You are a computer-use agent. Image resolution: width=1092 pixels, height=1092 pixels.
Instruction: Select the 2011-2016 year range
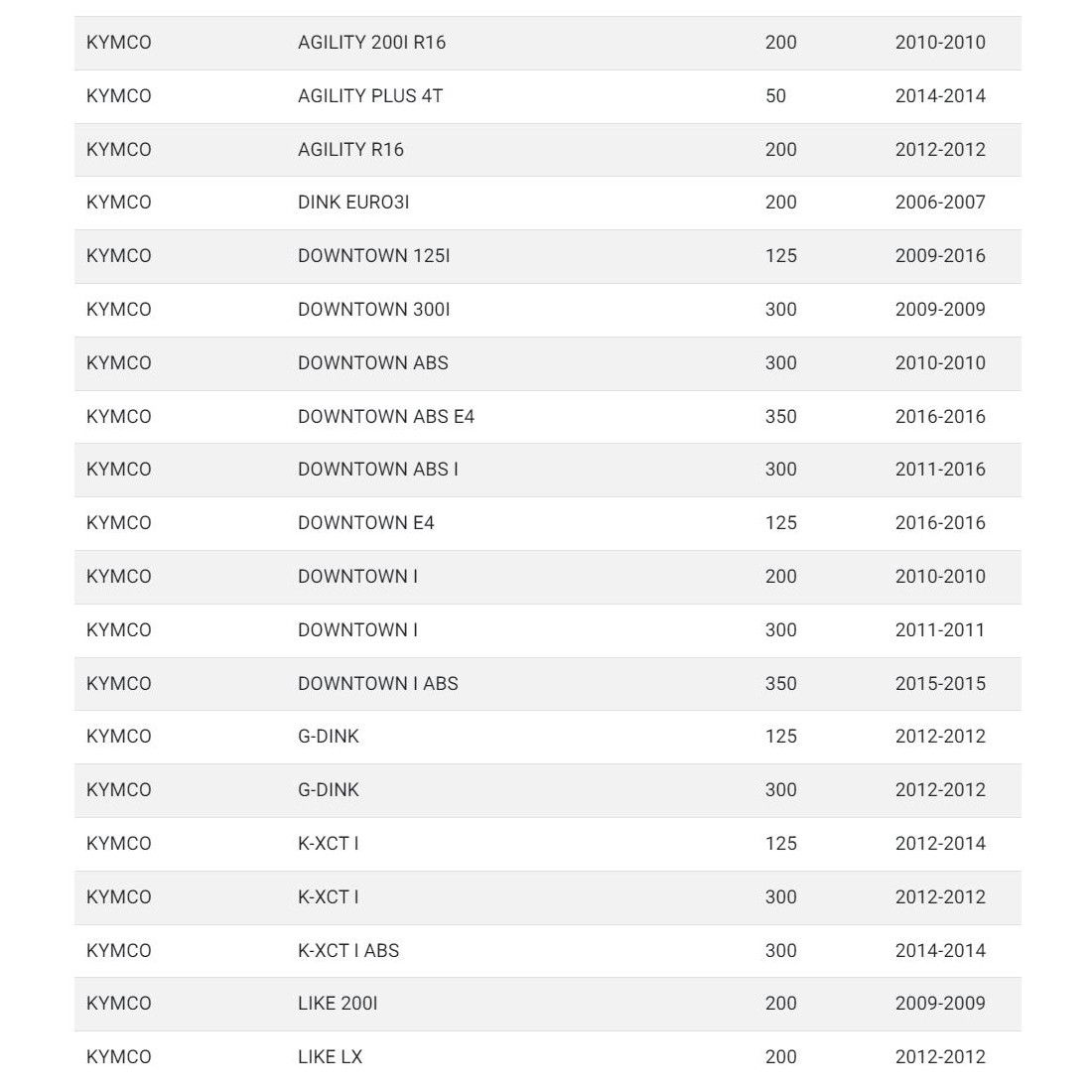[940, 470]
